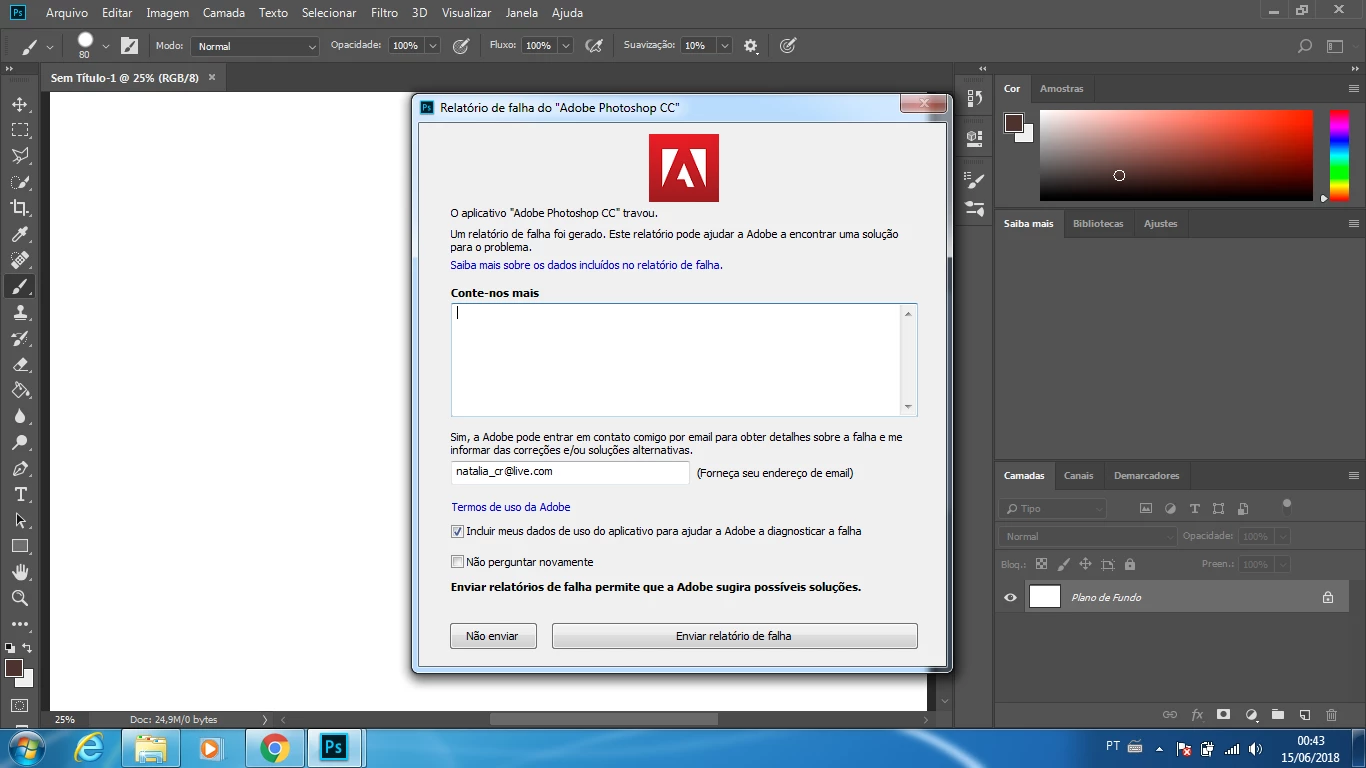Switch to the Amostras tab
This screenshot has height=768, width=1366.
tap(1061, 89)
